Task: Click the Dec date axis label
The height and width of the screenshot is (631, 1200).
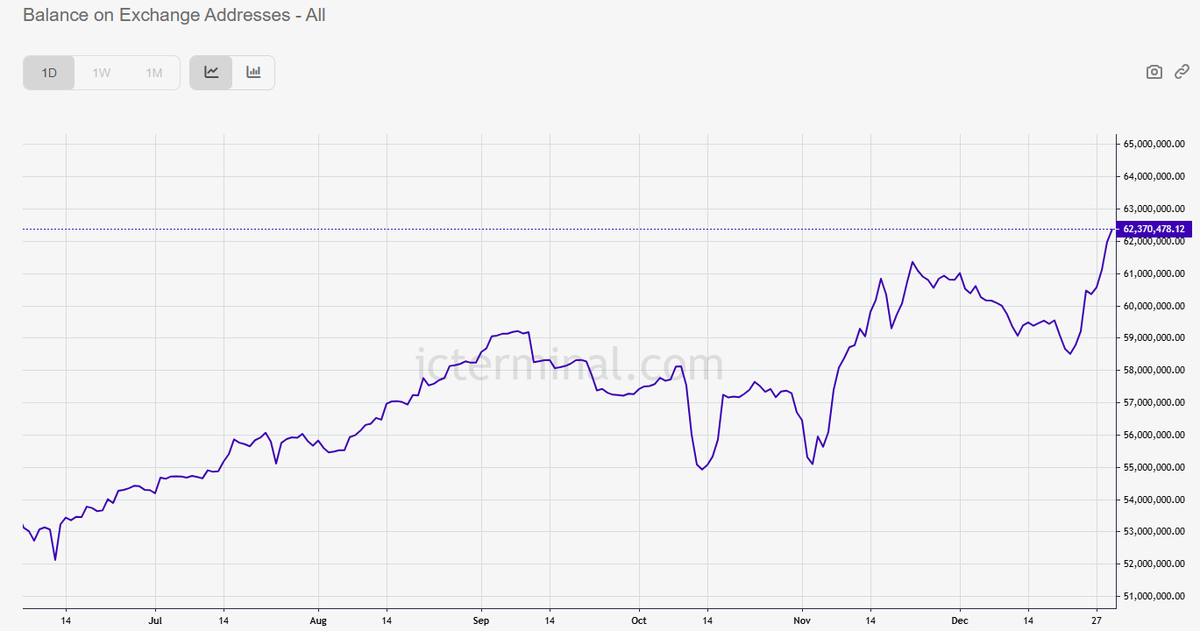Action: 959,620
